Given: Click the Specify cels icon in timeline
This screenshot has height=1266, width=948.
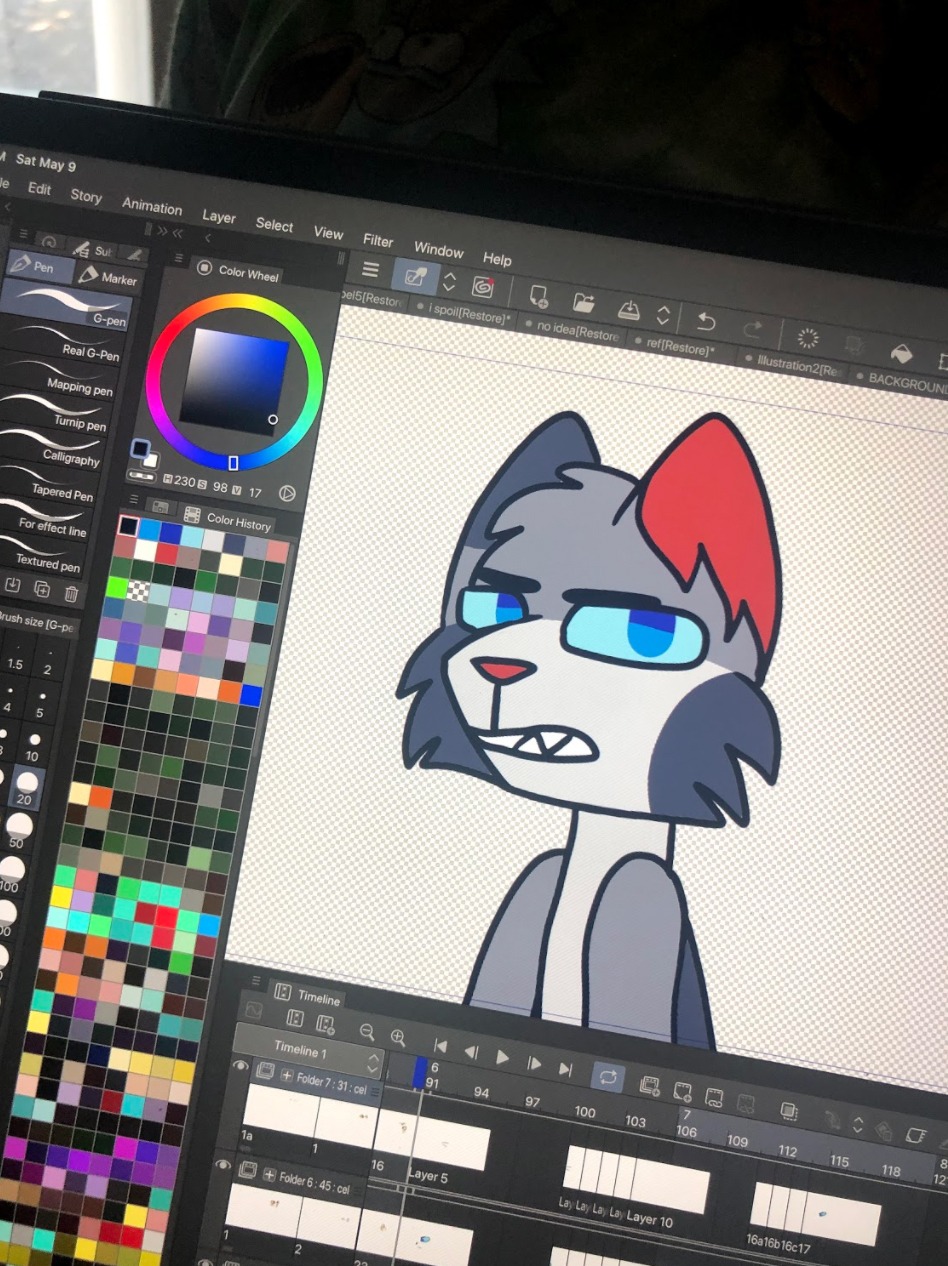Looking at the screenshot, I should [x=715, y=1096].
